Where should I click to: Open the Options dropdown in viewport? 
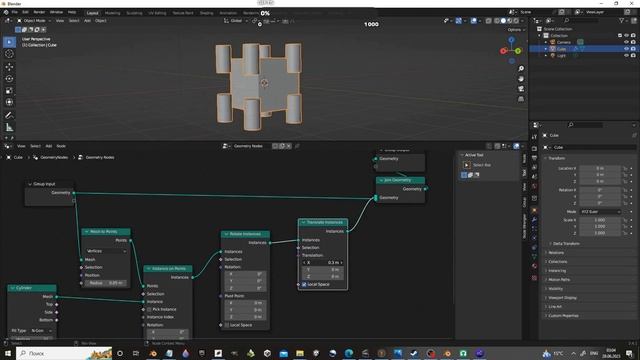pyautogui.click(x=516, y=30)
